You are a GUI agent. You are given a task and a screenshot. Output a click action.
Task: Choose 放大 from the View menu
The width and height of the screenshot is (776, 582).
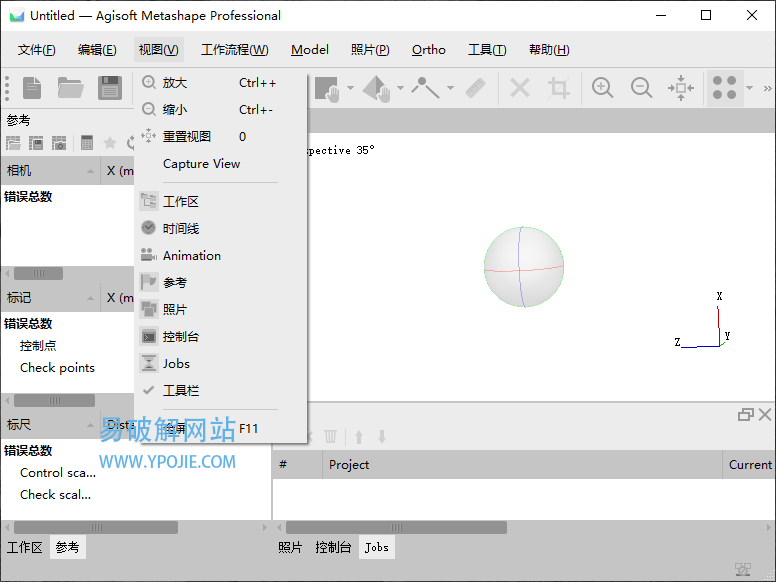click(x=220, y=83)
